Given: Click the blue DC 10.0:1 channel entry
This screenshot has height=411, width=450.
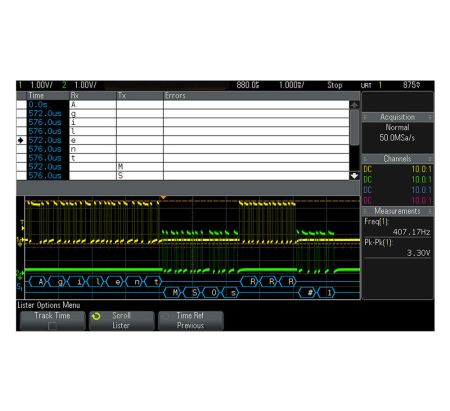Looking at the screenshot, I should click(x=397, y=190).
